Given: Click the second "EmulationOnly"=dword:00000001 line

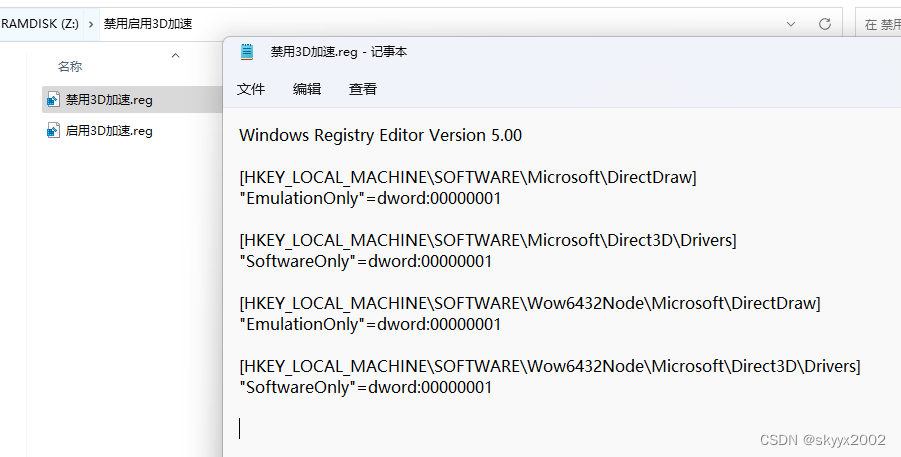Looking at the screenshot, I should [x=370, y=324].
